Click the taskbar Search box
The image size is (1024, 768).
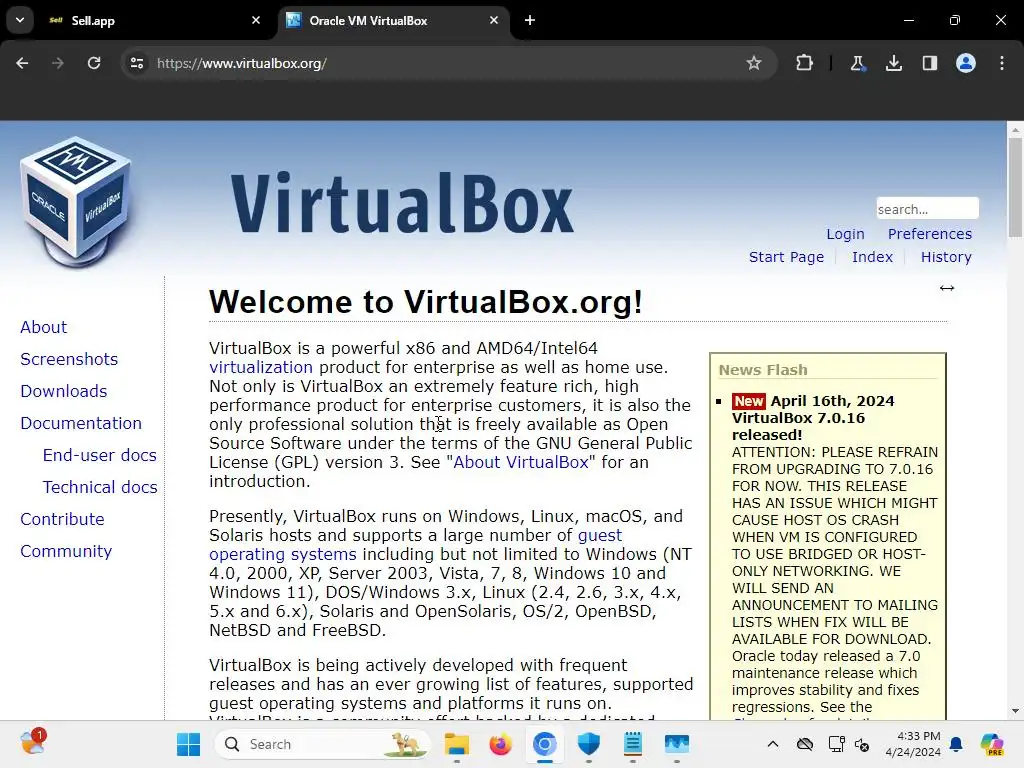(323, 744)
